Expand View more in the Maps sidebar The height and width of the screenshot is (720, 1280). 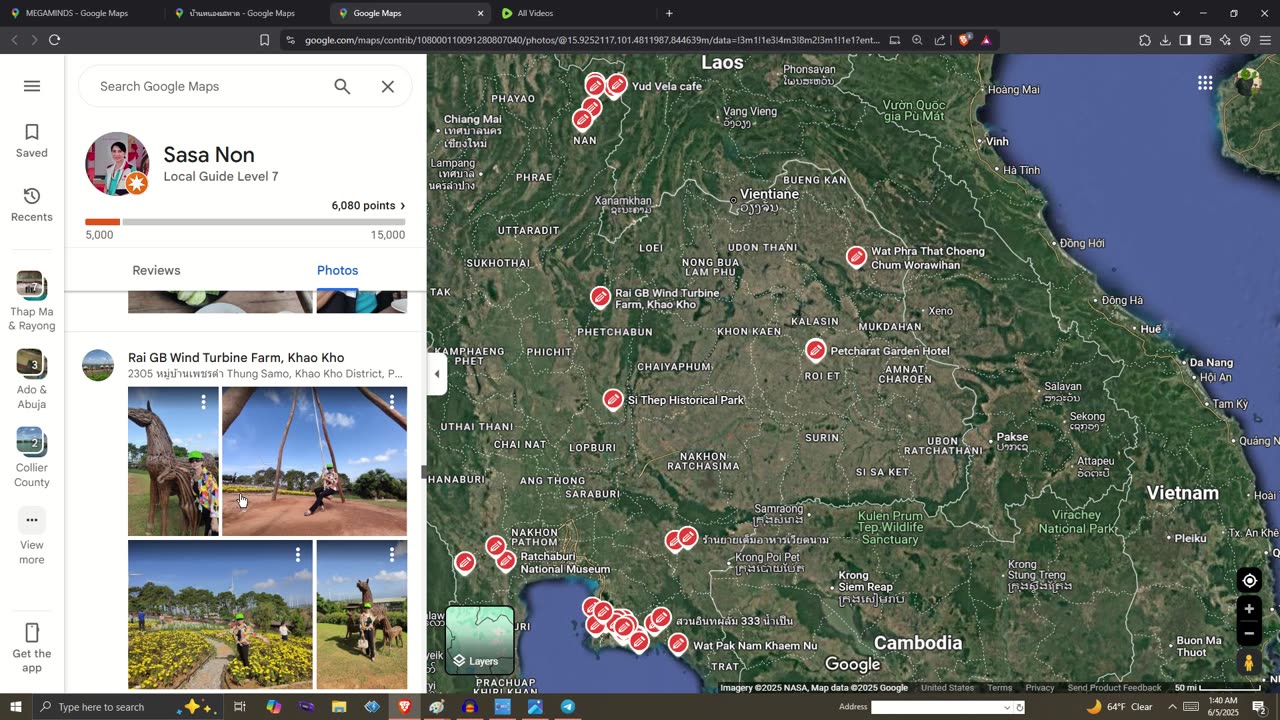(x=32, y=537)
